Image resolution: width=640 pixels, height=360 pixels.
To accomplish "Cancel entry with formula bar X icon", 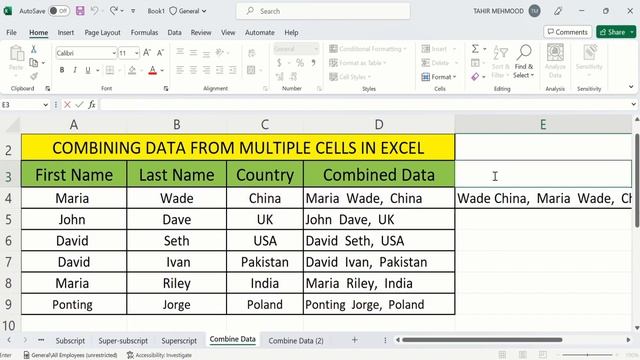I will coord(67,105).
